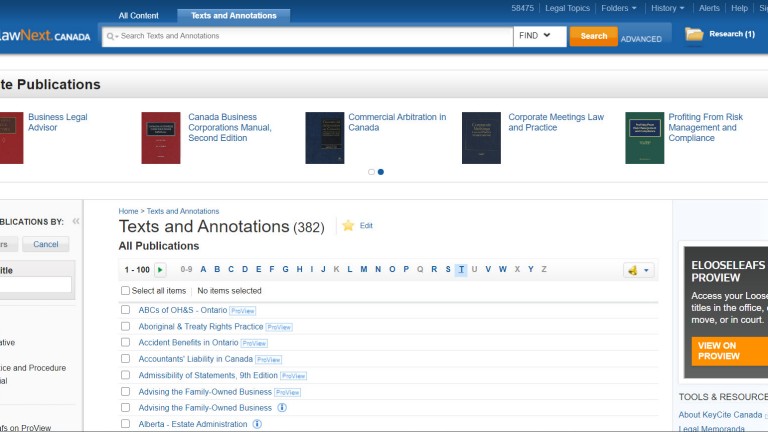
Task: Open Corporate Meetings Law and Practice book cover
Action: click(x=481, y=138)
